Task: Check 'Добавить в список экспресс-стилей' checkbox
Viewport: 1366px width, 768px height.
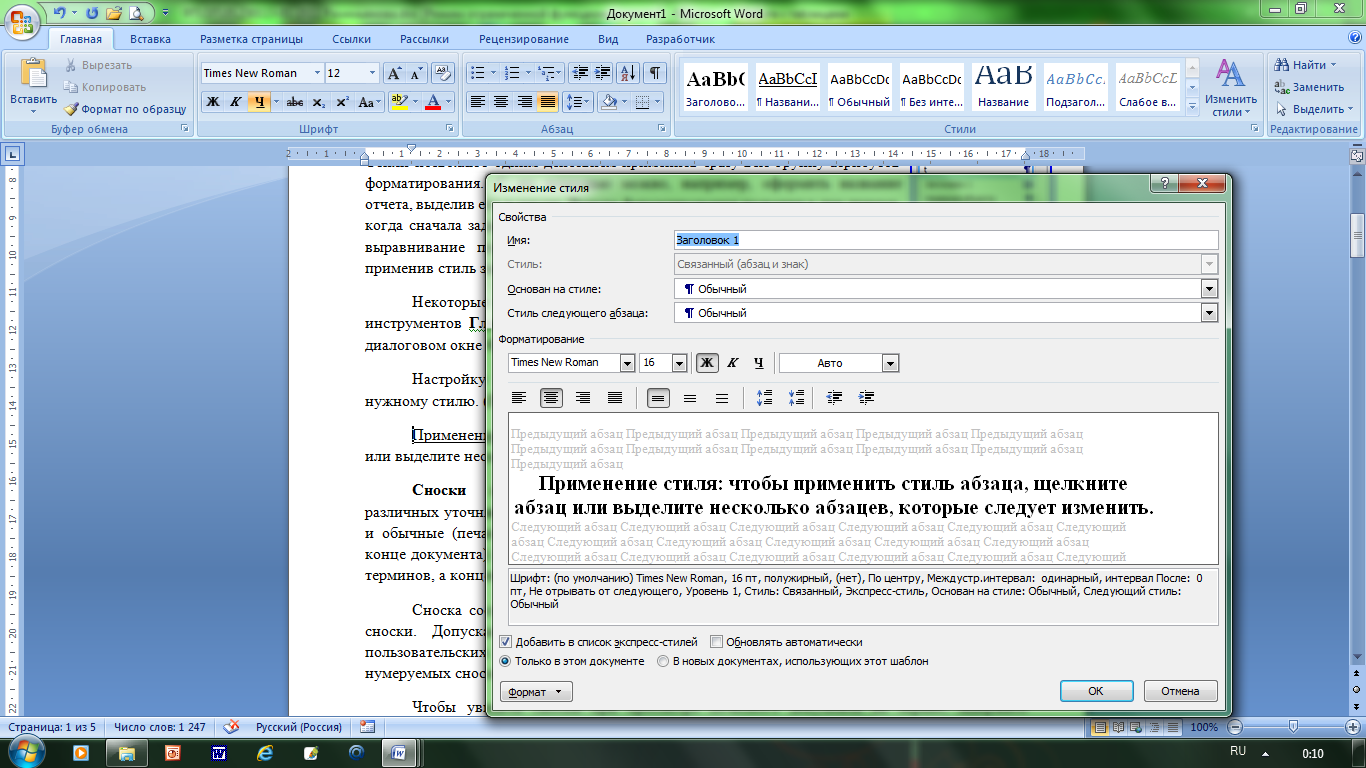Action: [x=505, y=642]
